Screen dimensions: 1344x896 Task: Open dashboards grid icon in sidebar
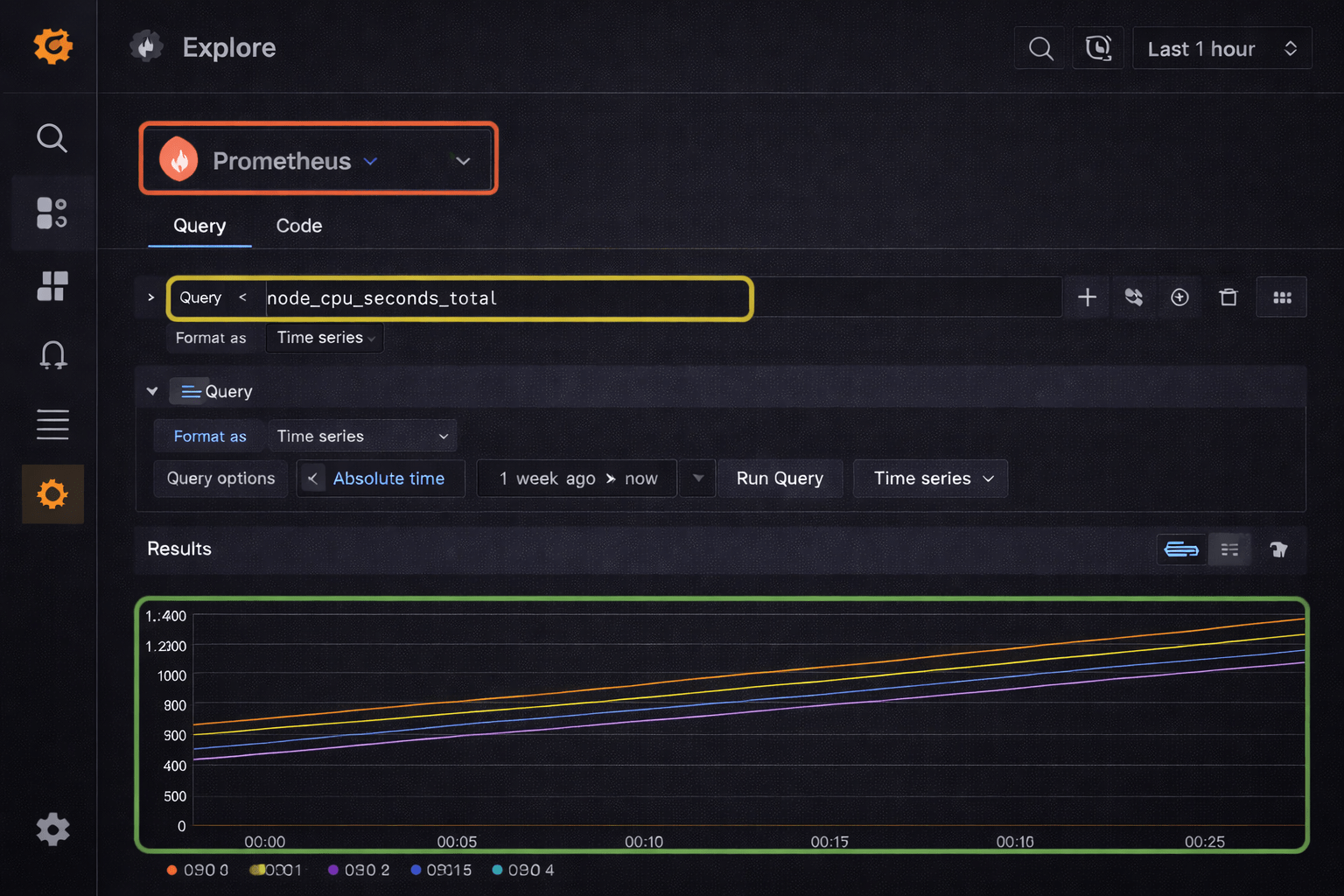coord(52,286)
